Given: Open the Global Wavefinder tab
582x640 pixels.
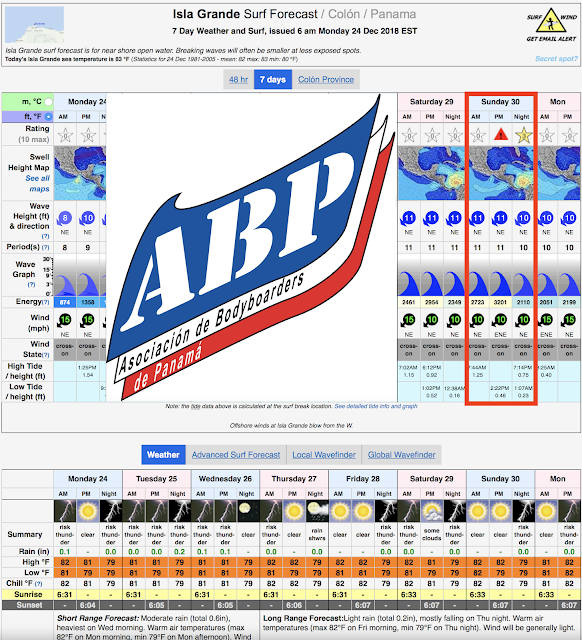Looking at the screenshot, I should click(x=402, y=455).
